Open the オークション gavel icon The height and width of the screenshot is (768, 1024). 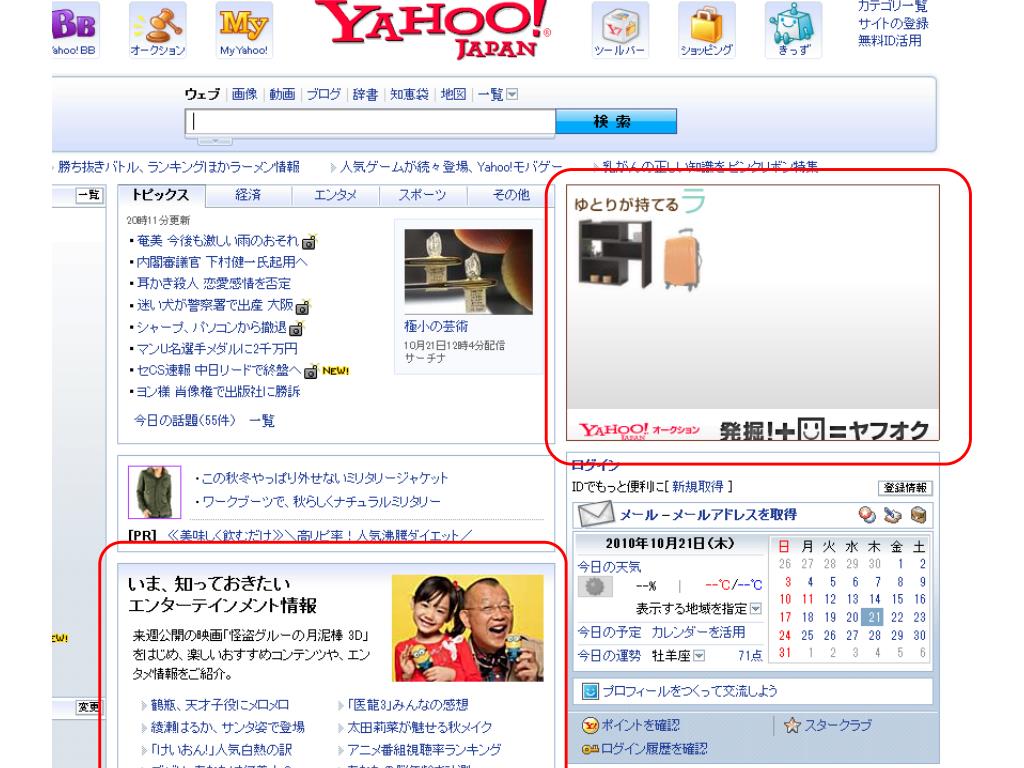(157, 29)
